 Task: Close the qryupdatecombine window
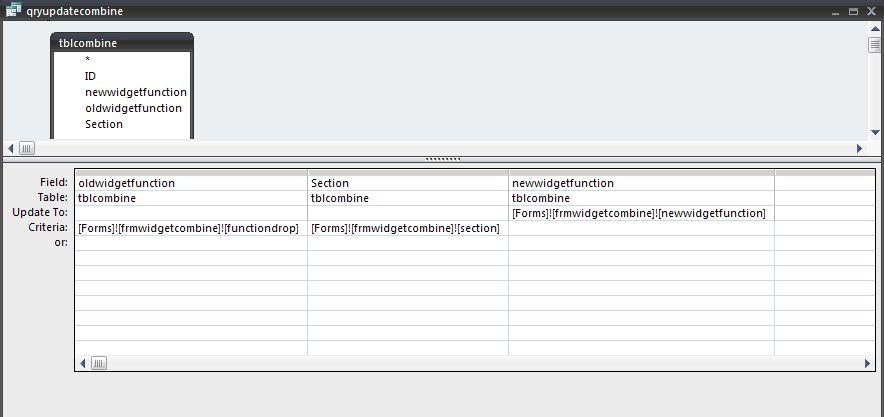(x=871, y=11)
